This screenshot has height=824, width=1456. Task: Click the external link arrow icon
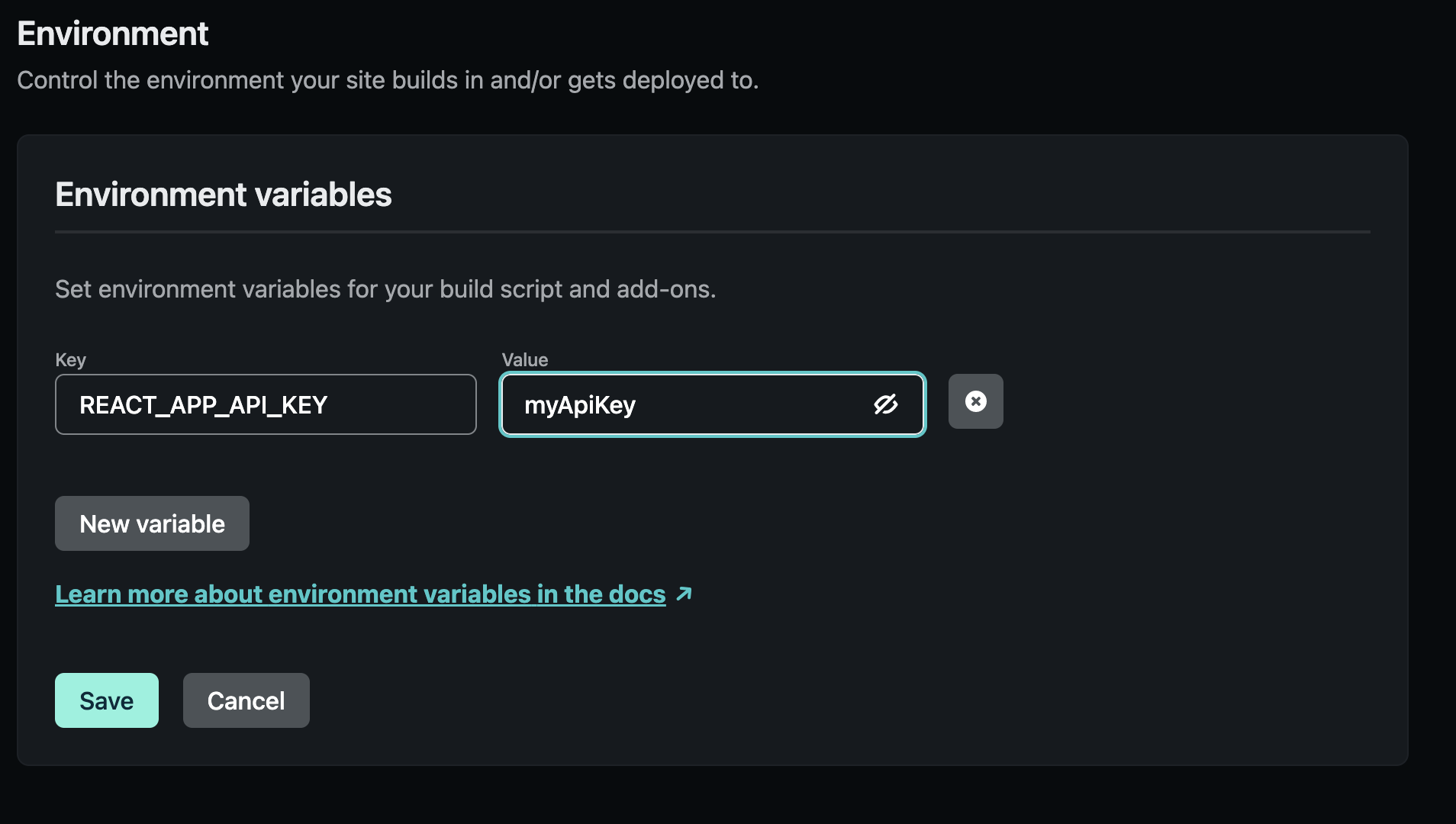pos(685,594)
